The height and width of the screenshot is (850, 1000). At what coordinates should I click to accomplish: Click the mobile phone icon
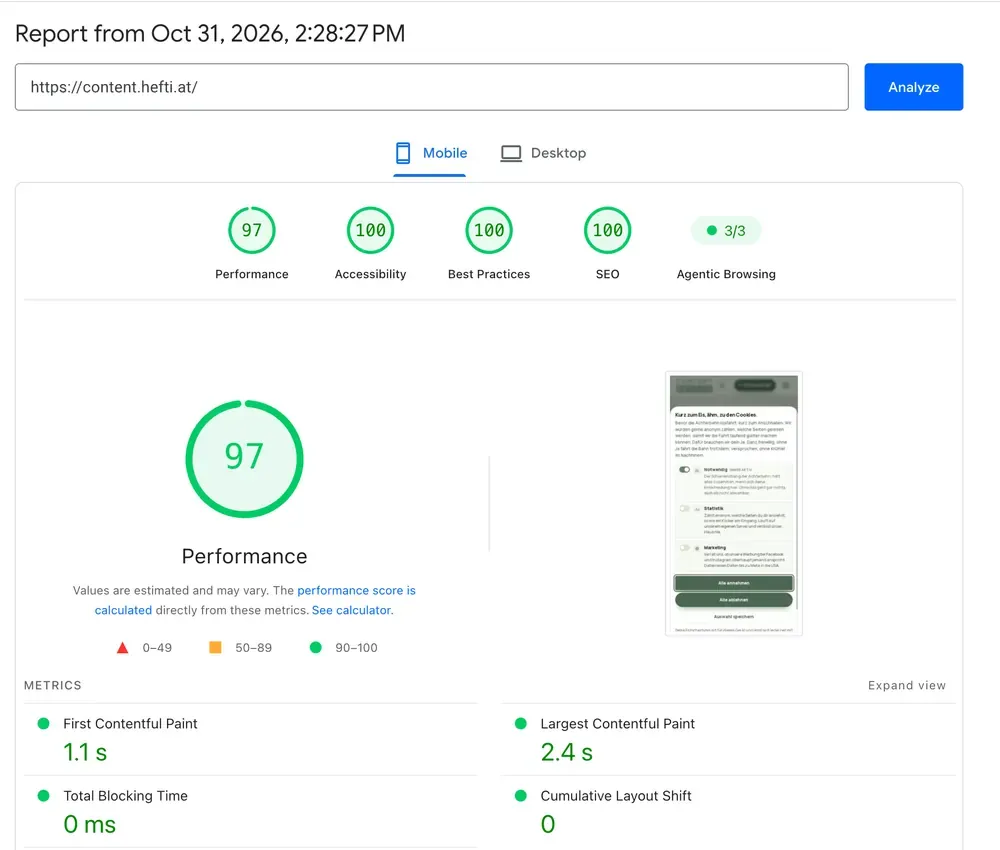coord(403,153)
